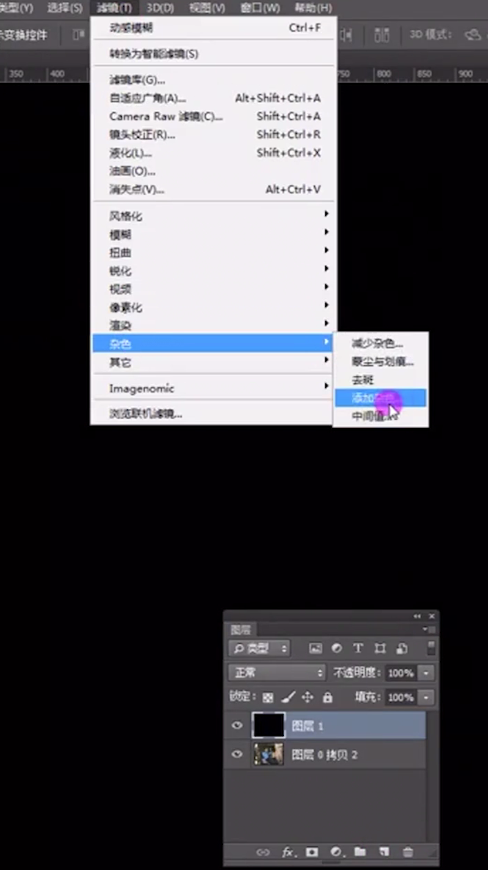This screenshot has width=488, height=870.
Task: Filter layers by type (T) icon
Action: click(x=358, y=648)
